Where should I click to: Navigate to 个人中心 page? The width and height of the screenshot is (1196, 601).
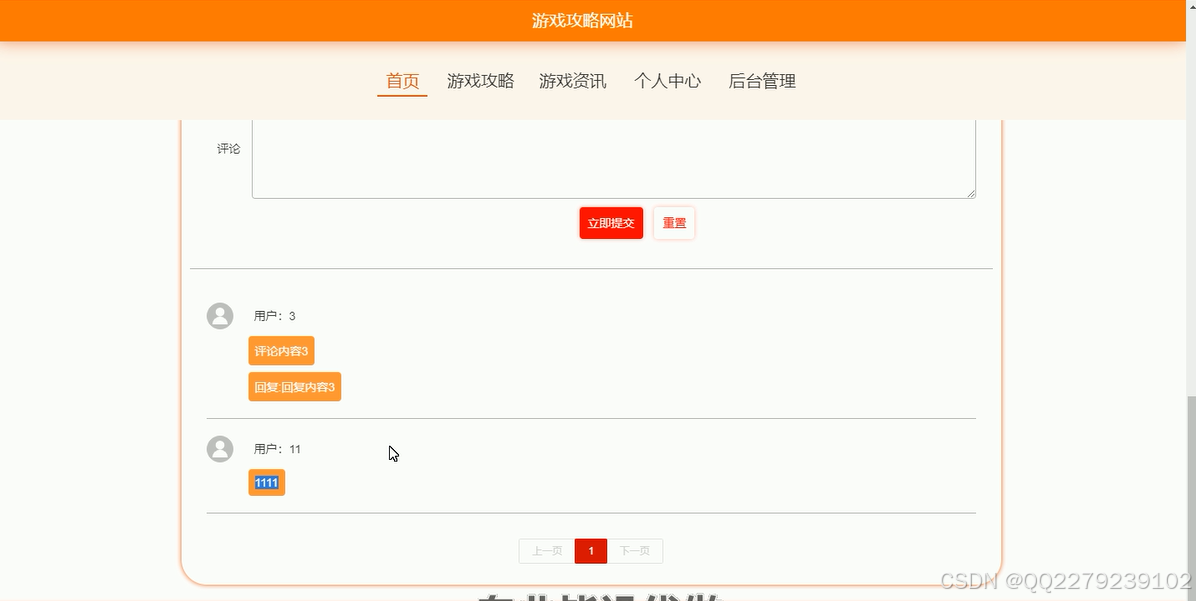(667, 81)
